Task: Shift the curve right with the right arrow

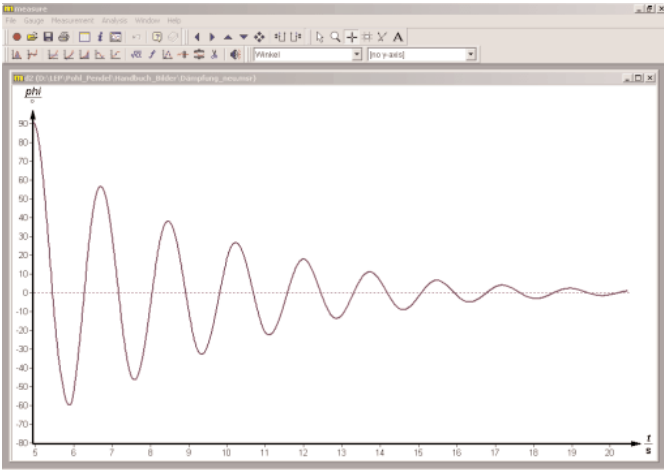Action: (212, 37)
